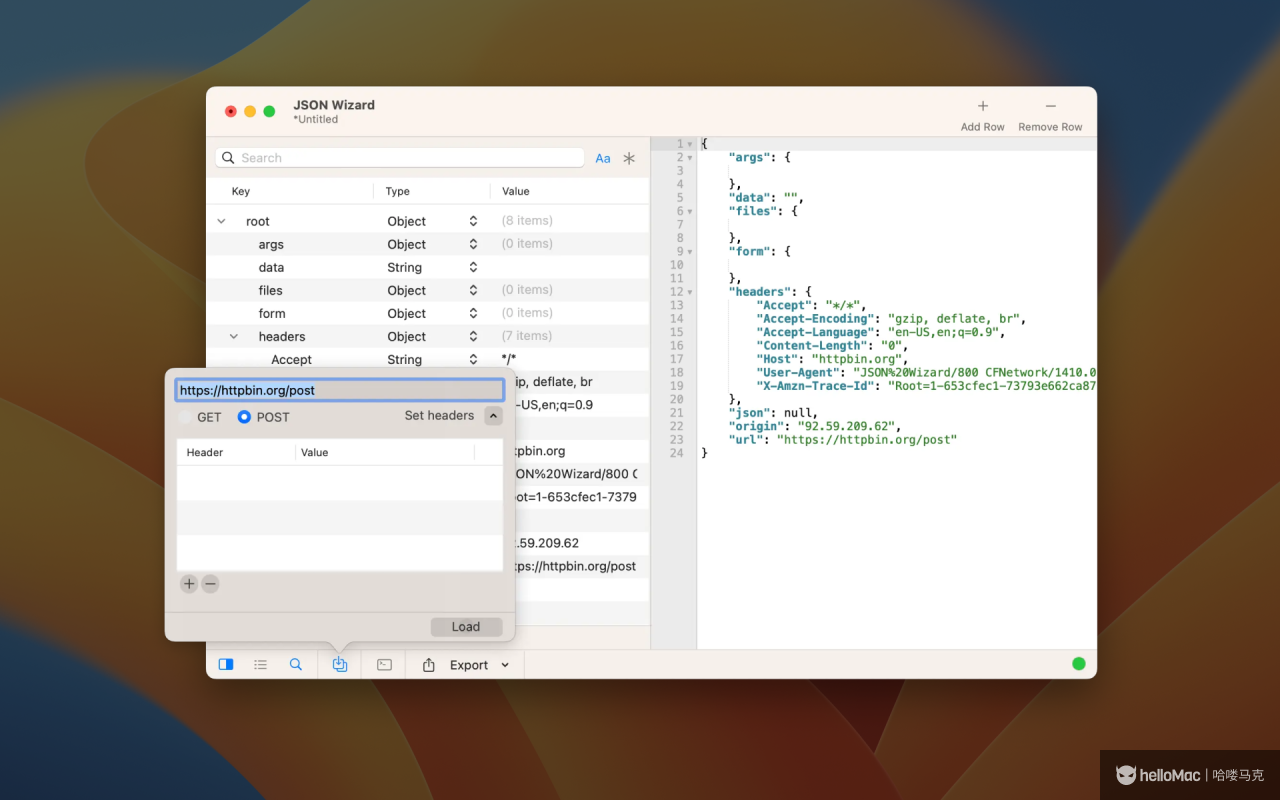Open type stepper for files row
1280x800 pixels.
pyautogui.click(x=473, y=290)
